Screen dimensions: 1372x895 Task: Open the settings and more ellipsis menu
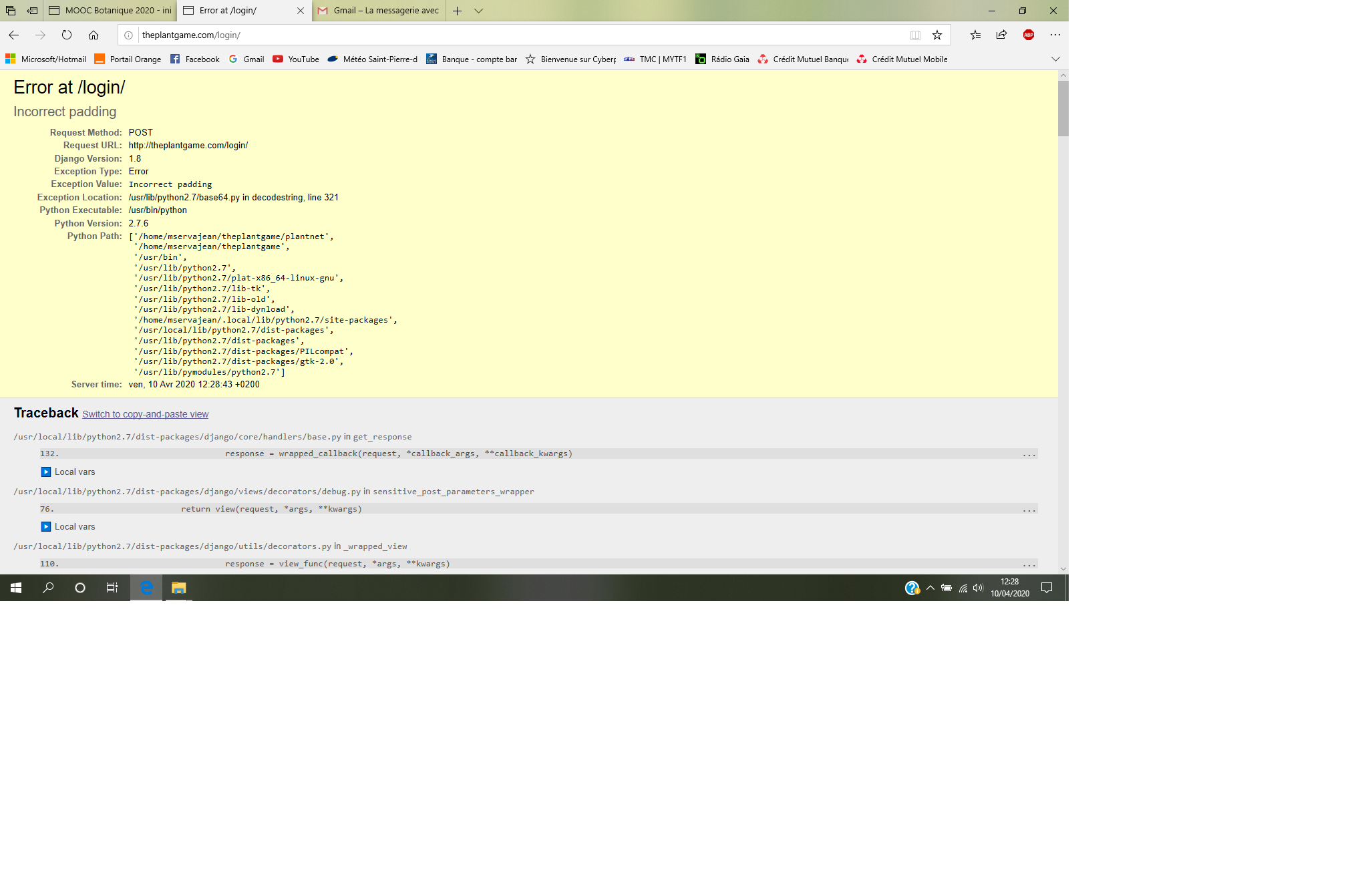pyautogui.click(x=1055, y=35)
